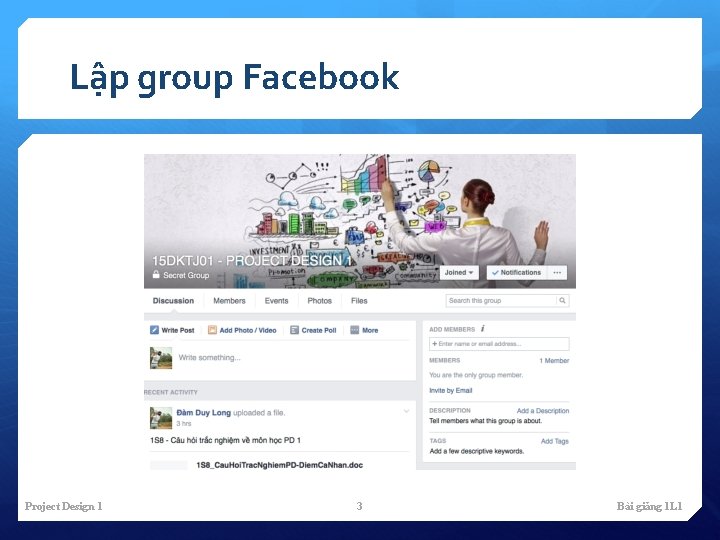
Task: Click Đàm Duy Long post avatar
Action: (161, 417)
